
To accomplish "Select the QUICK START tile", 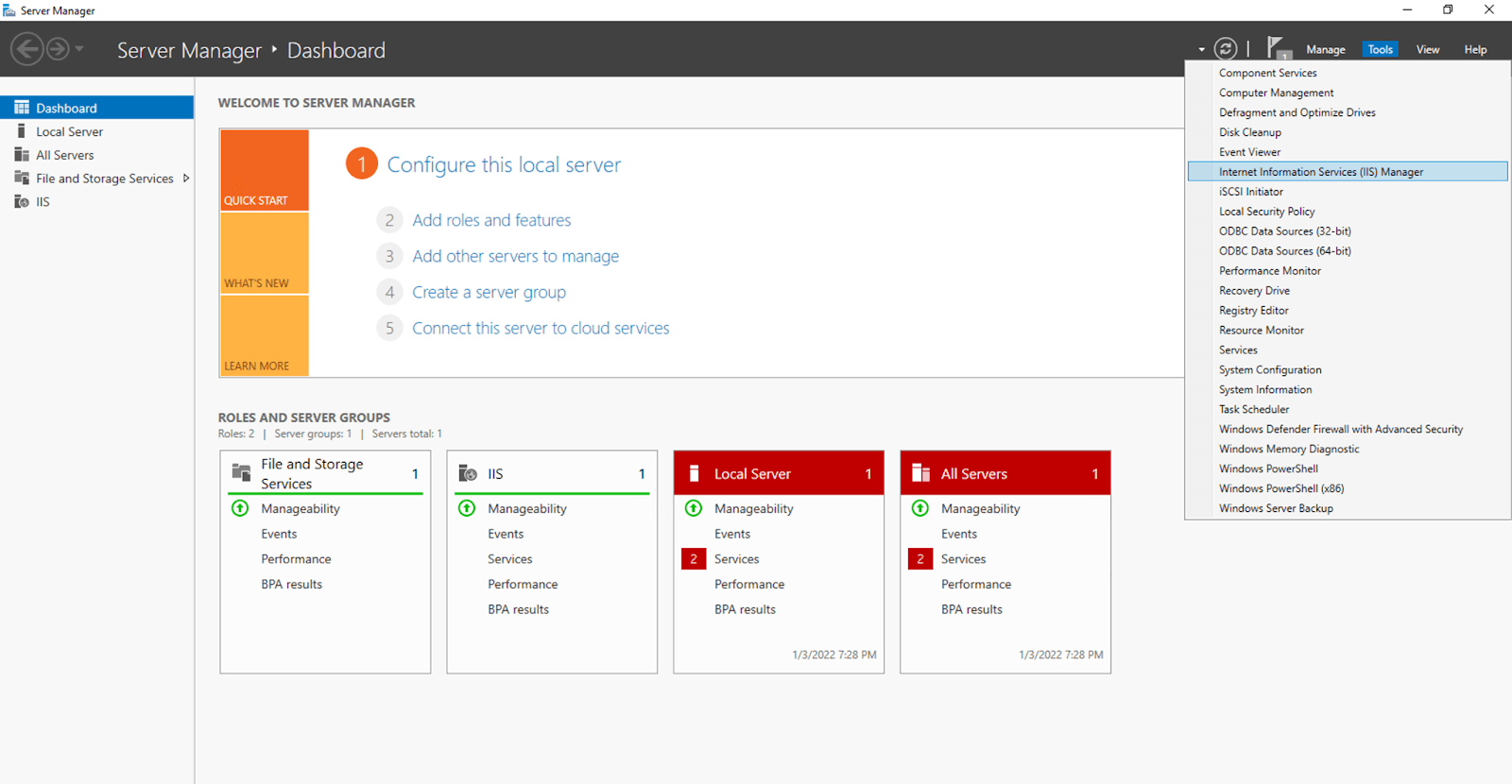I will point(265,170).
